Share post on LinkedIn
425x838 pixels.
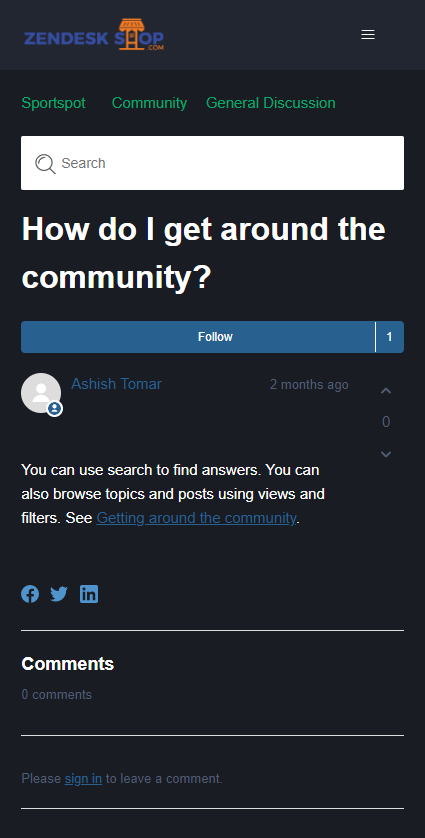click(89, 594)
